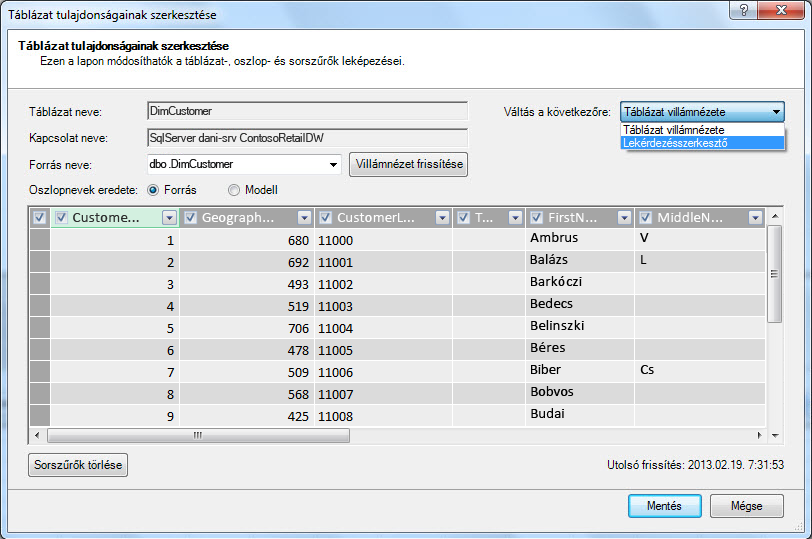
Task: Click the cell containing Ambrus
Action: (x=579, y=238)
